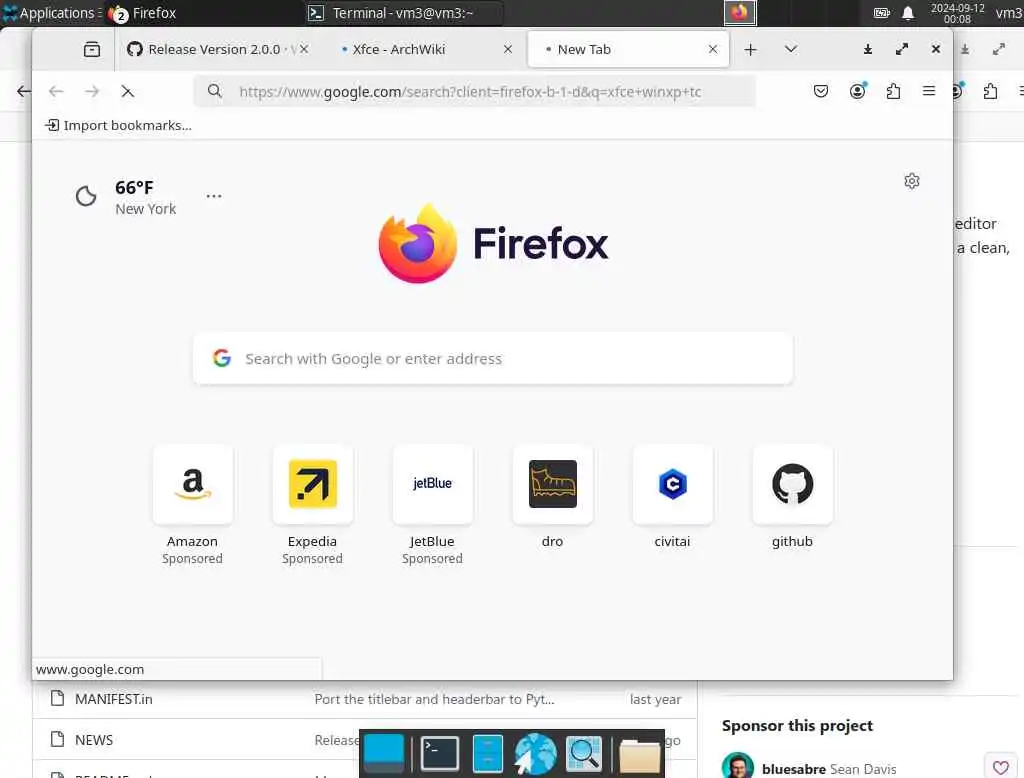This screenshot has height=778, width=1024.
Task: Open the Extensions puzzle icon
Action: click(x=893, y=91)
